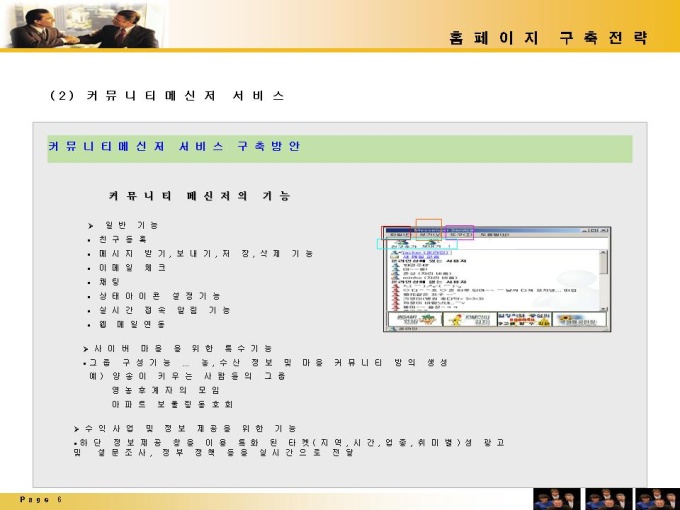Click the heading 수익사업 및 정보 제공을 위한 기능
This screenshot has height=510, width=680.
tap(185, 428)
